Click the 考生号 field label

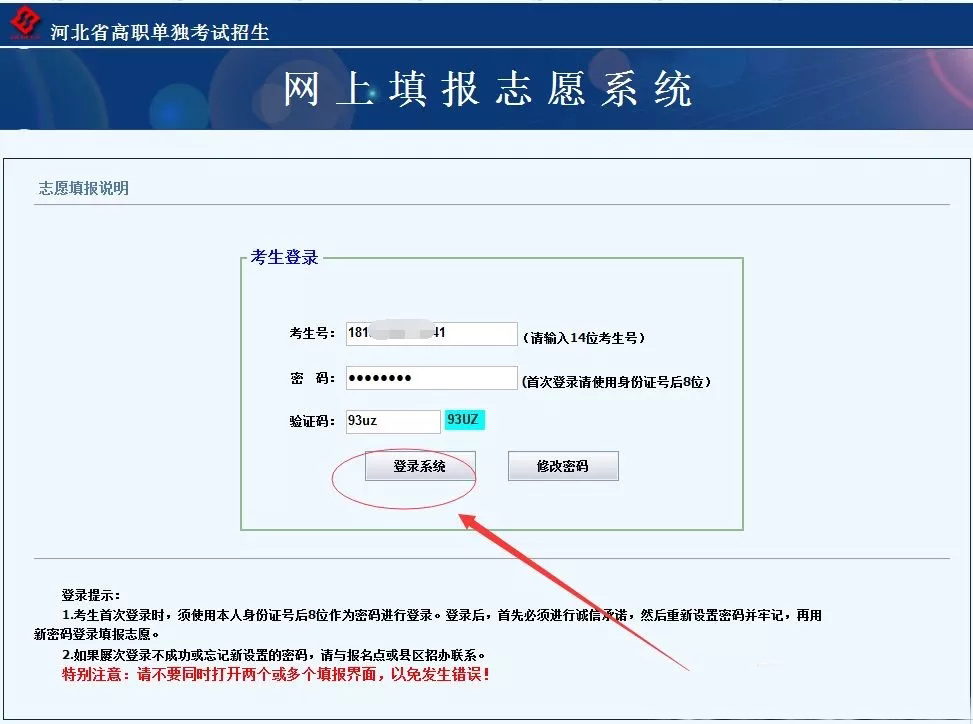point(312,334)
